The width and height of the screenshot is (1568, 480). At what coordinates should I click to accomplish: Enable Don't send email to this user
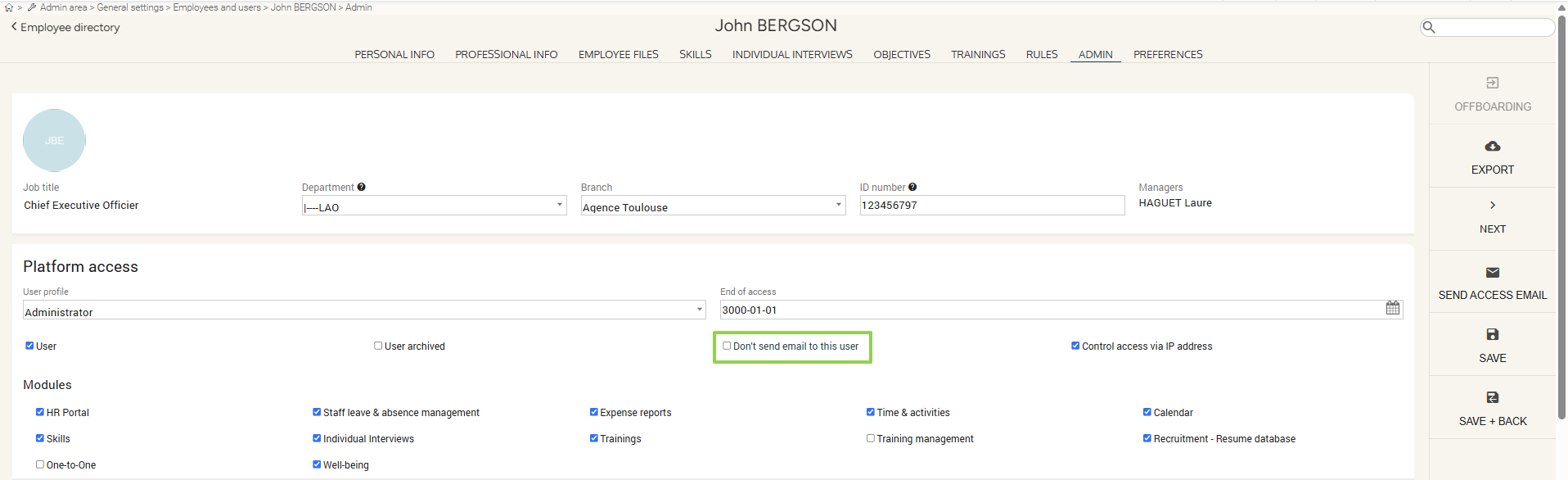point(727,346)
